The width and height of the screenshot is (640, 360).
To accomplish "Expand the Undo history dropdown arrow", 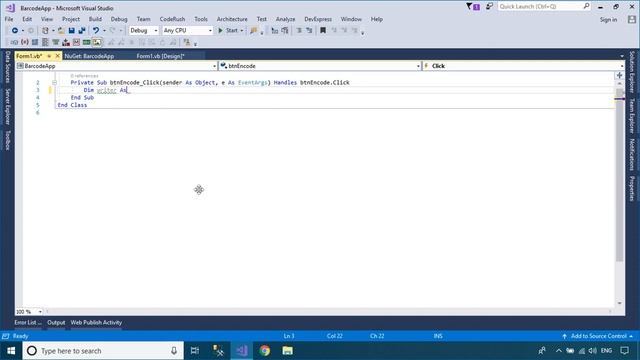I will pyautogui.click(x=104, y=31).
